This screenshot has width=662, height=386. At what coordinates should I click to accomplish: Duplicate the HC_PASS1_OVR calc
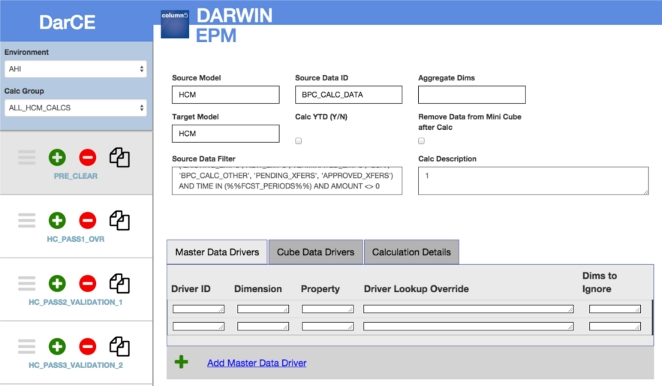(119, 220)
